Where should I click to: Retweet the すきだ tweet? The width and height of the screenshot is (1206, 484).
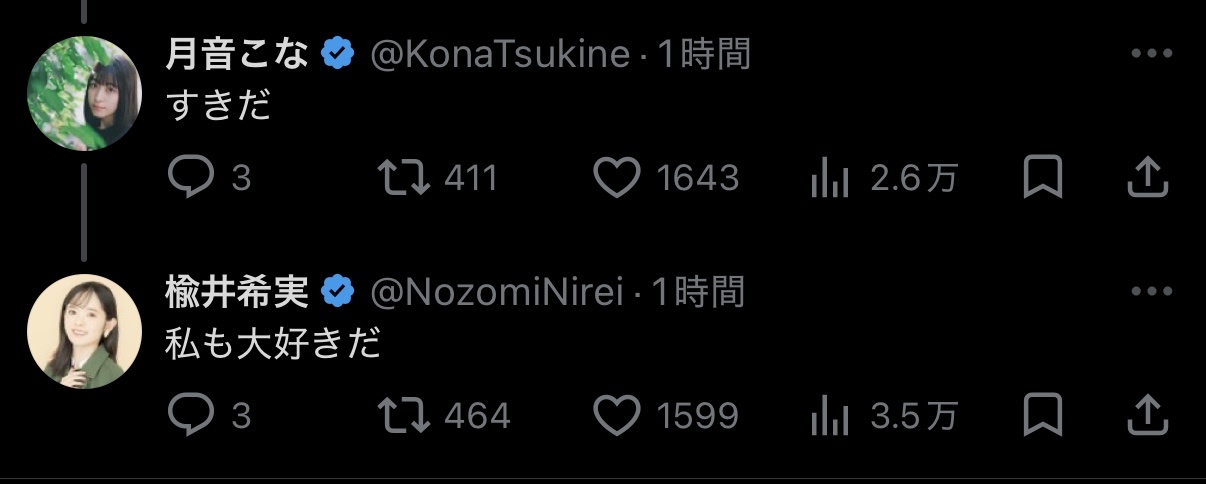tap(403, 179)
